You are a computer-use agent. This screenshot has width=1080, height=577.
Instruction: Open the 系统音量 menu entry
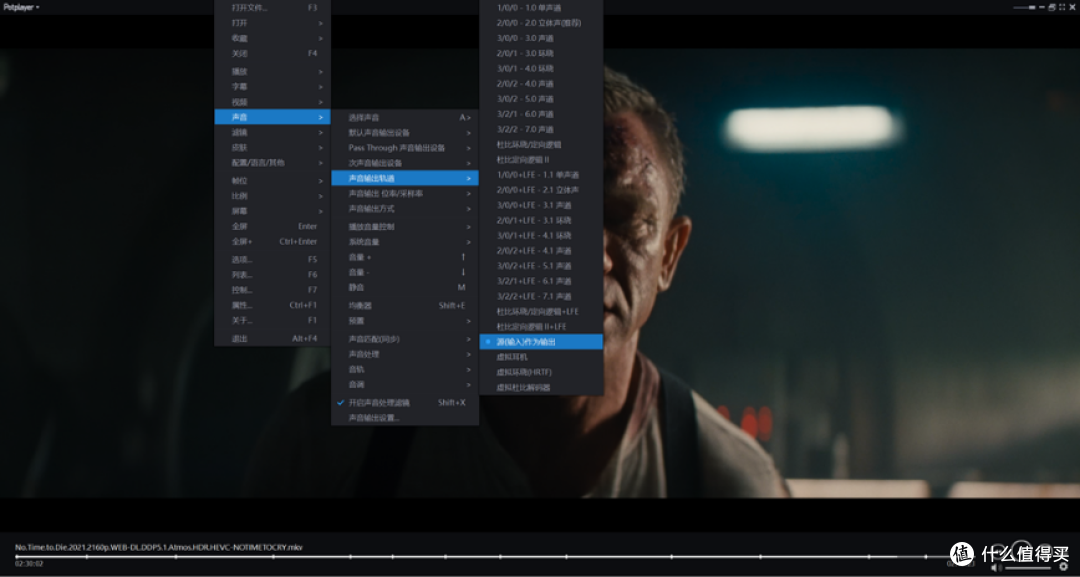point(404,242)
